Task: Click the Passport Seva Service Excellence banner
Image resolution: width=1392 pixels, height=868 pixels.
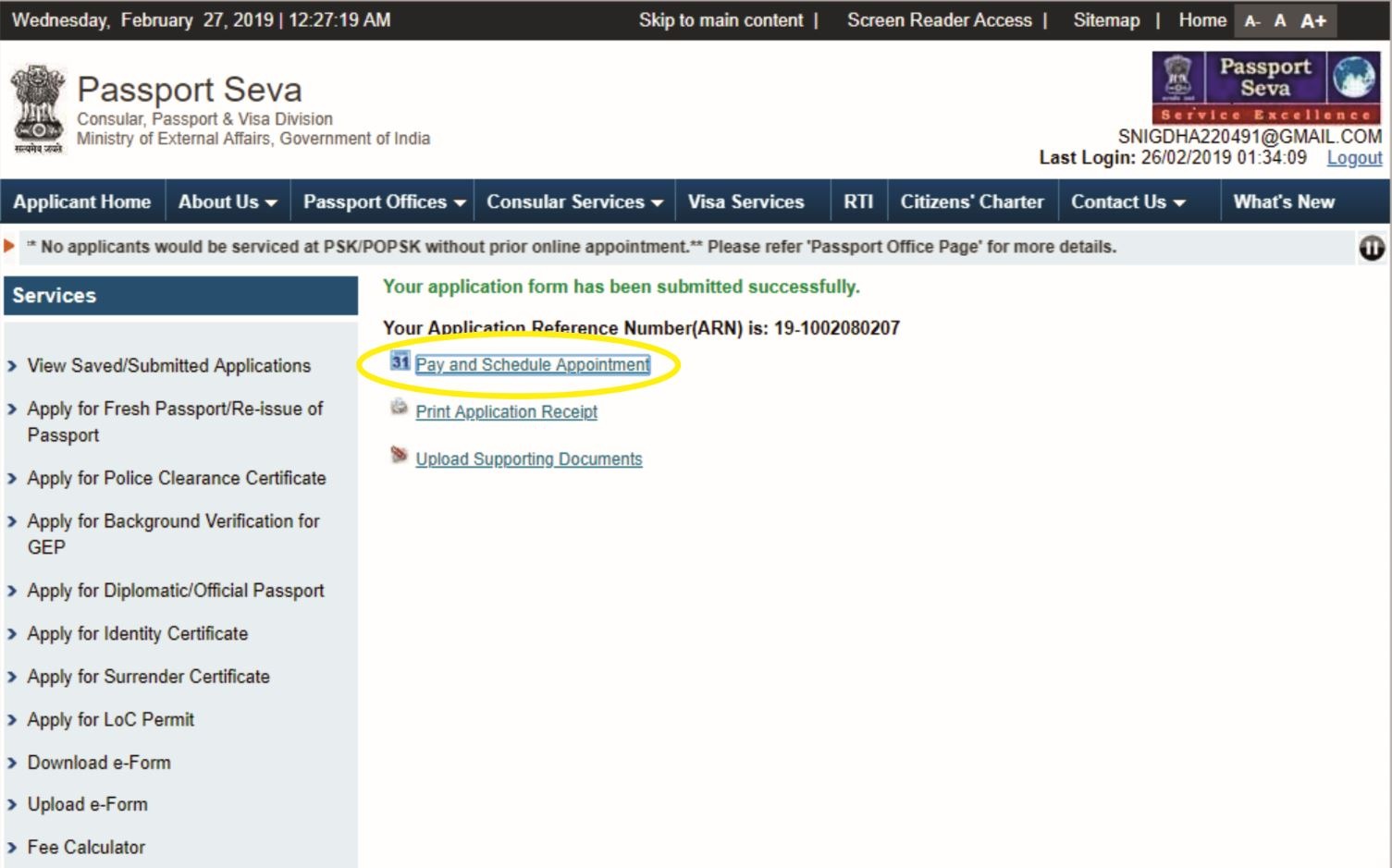Action: pos(1263,88)
